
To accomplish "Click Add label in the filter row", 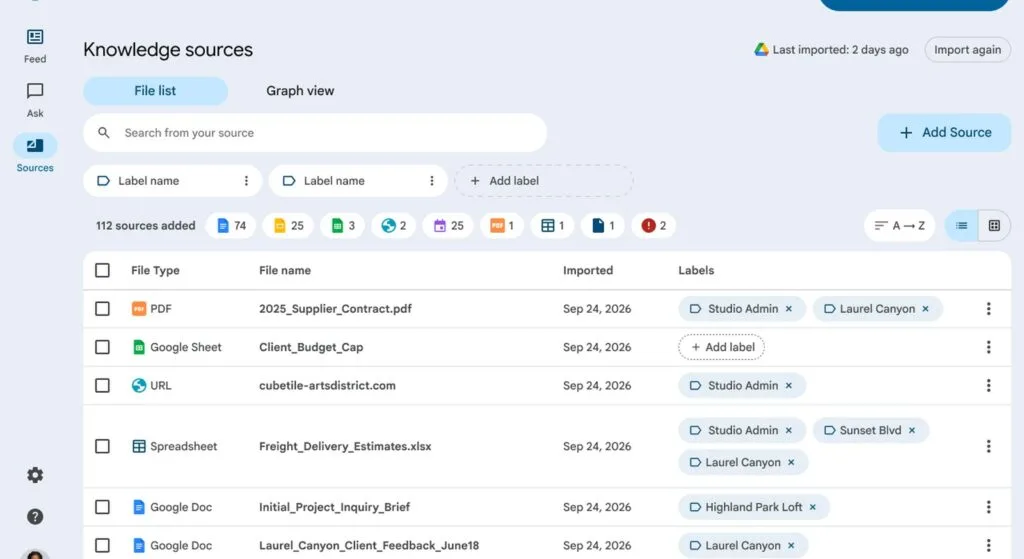I will (543, 181).
